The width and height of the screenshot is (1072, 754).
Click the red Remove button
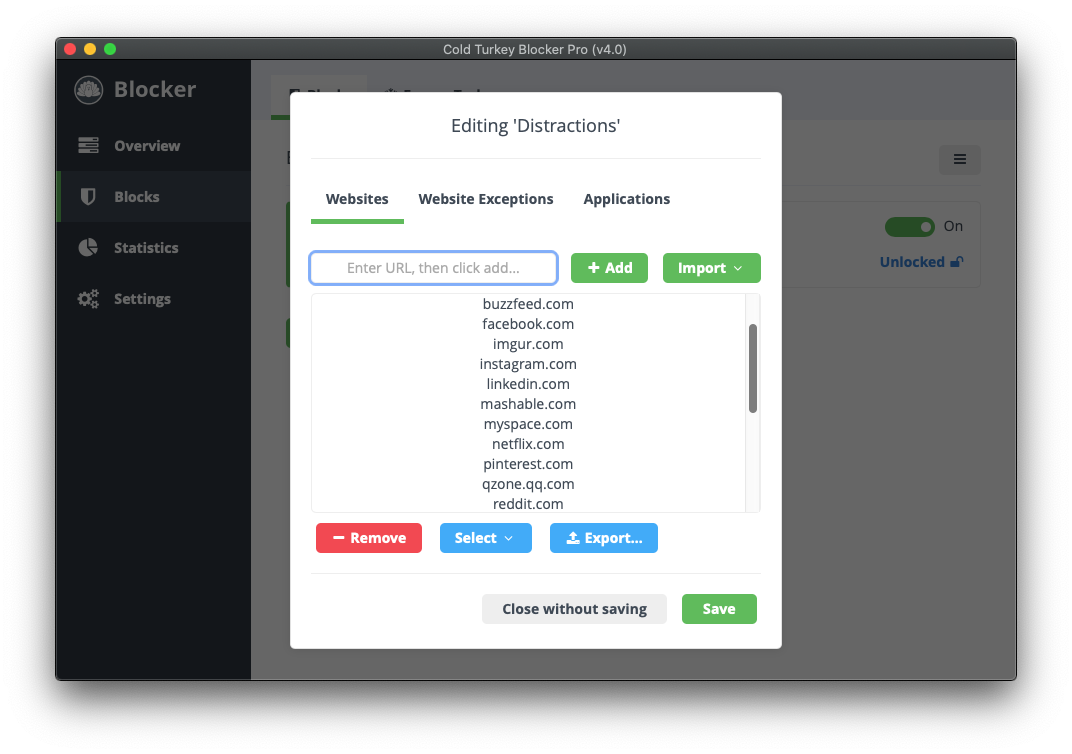[x=368, y=538]
